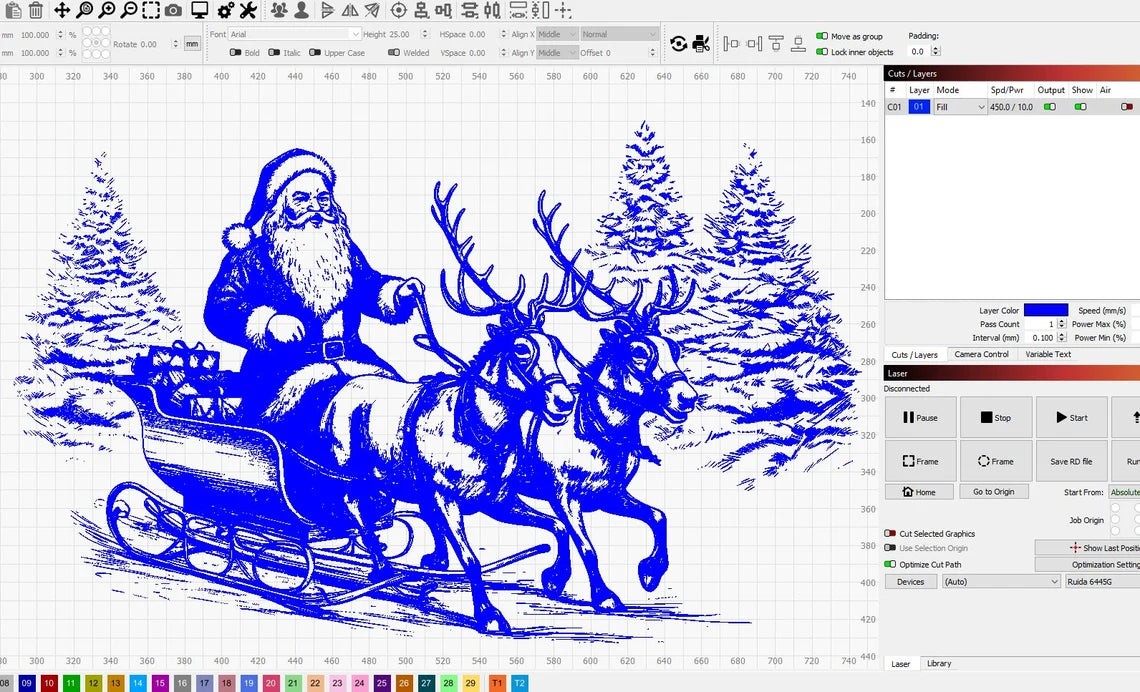Screen dimensions: 1140x692
Task: Select the Pan/move view tool
Action: 62,10
